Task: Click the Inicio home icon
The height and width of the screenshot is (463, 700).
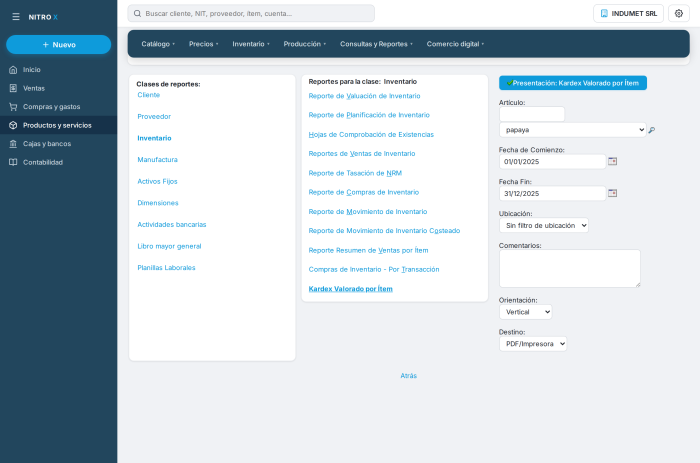Action: pos(13,70)
